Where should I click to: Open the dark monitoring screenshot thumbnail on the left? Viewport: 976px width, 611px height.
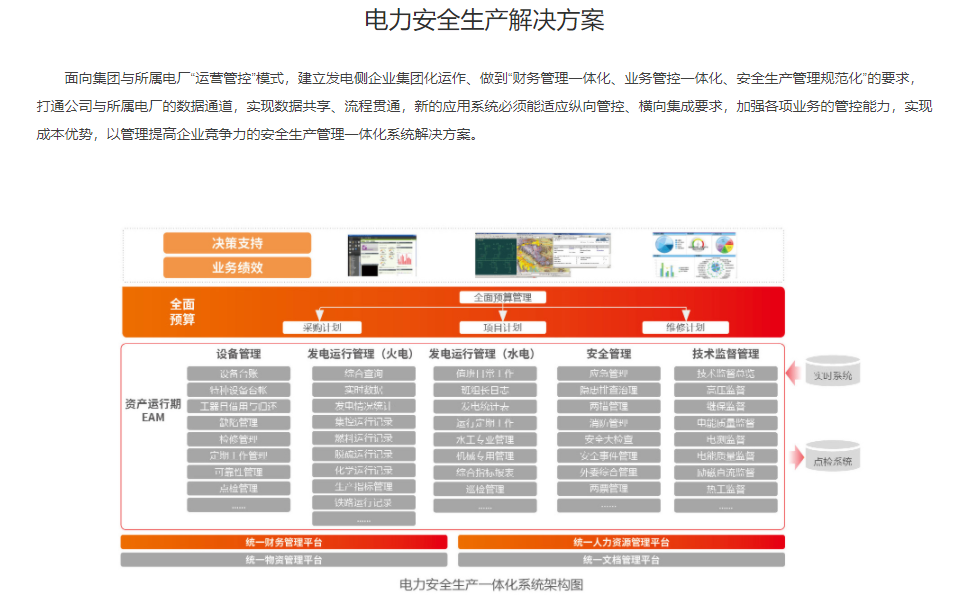381,255
